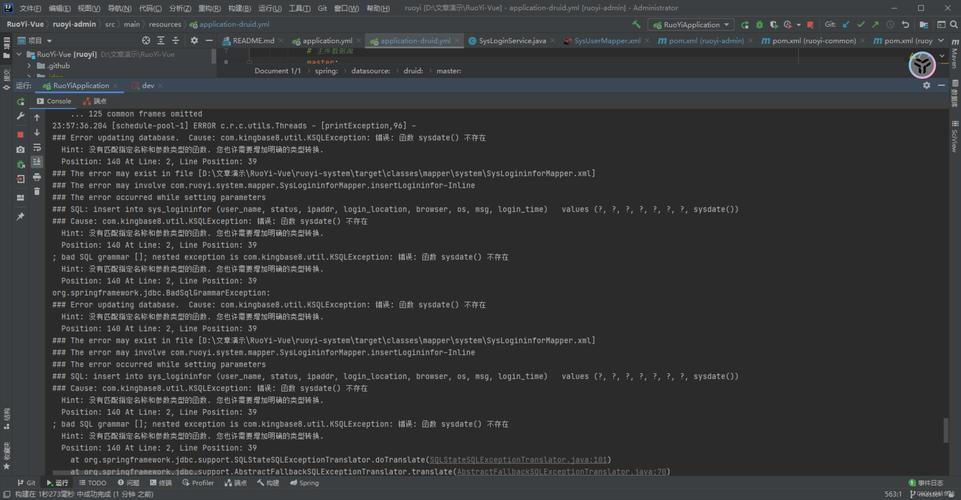Expand the .github folder node
Screen dimensions: 961x500
click(x=29, y=66)
